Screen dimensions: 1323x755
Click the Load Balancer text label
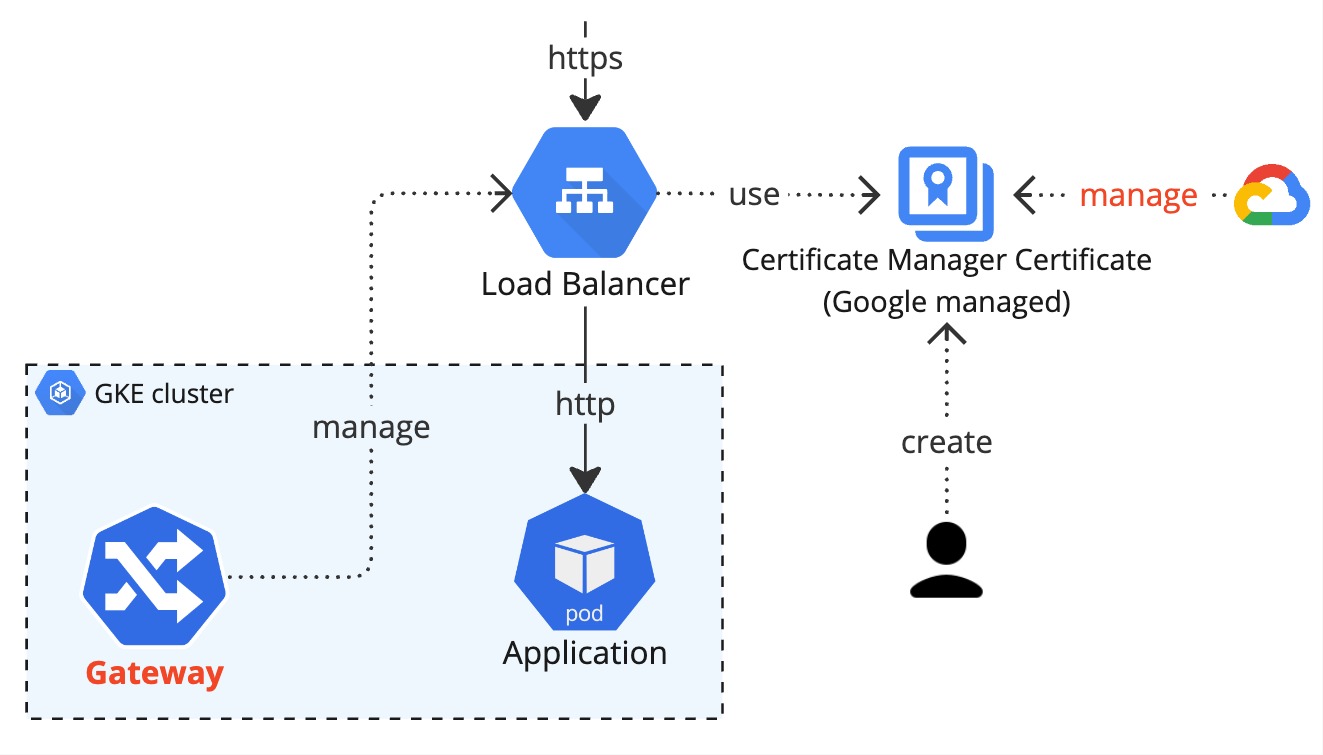pyautogui.click(x=585, y=283)
